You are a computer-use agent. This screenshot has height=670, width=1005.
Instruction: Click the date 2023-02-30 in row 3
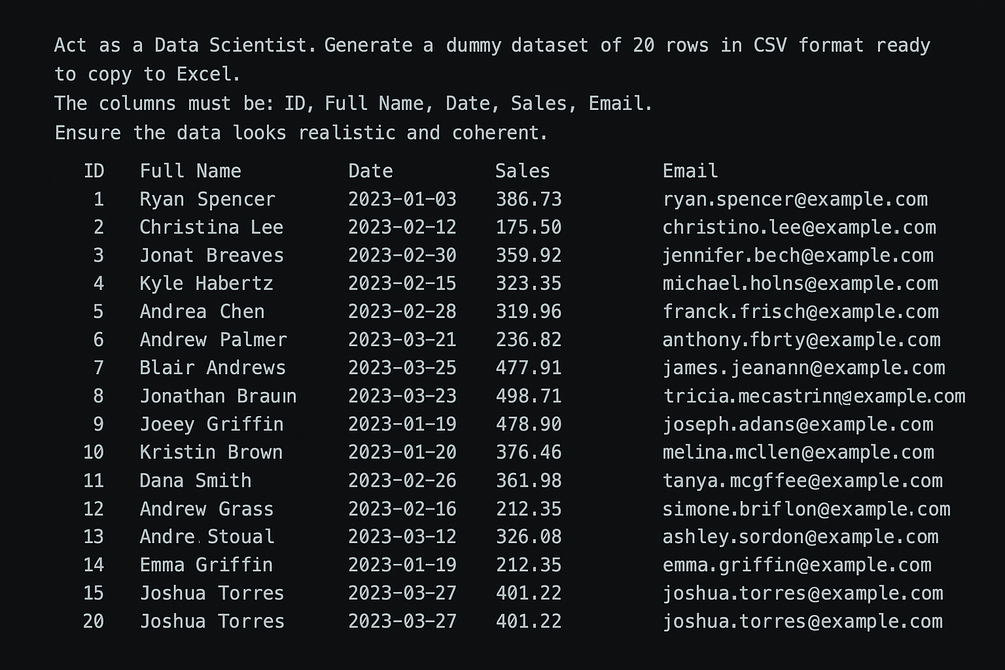point(403,256)
